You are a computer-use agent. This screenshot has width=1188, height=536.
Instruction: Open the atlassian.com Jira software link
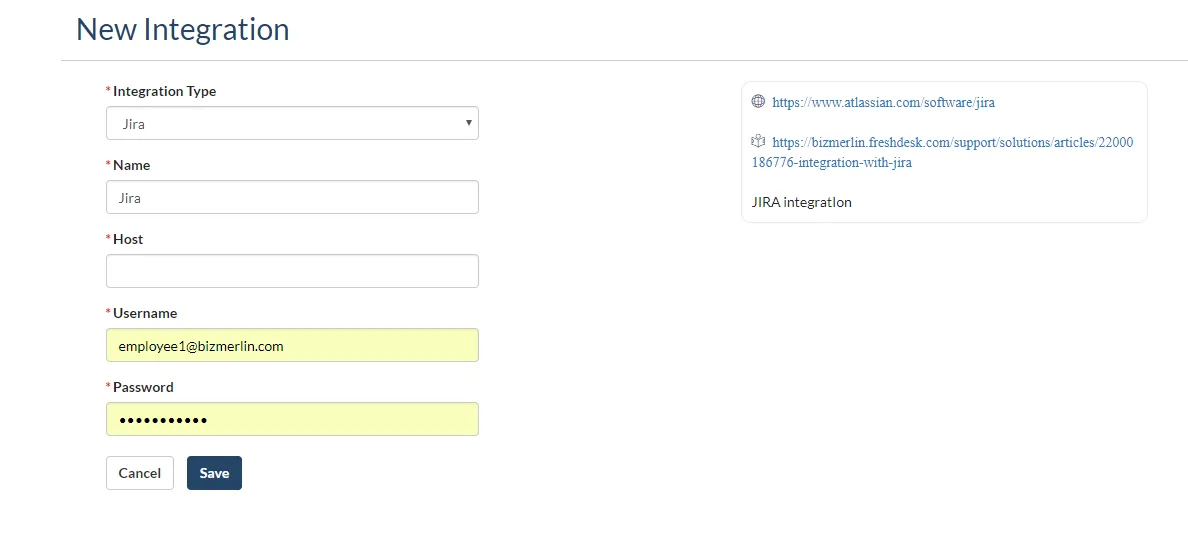pos(883,102)
